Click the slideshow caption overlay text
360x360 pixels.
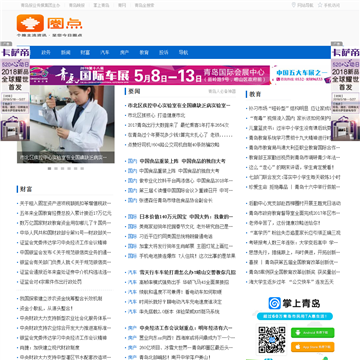(x=63, y=157)
